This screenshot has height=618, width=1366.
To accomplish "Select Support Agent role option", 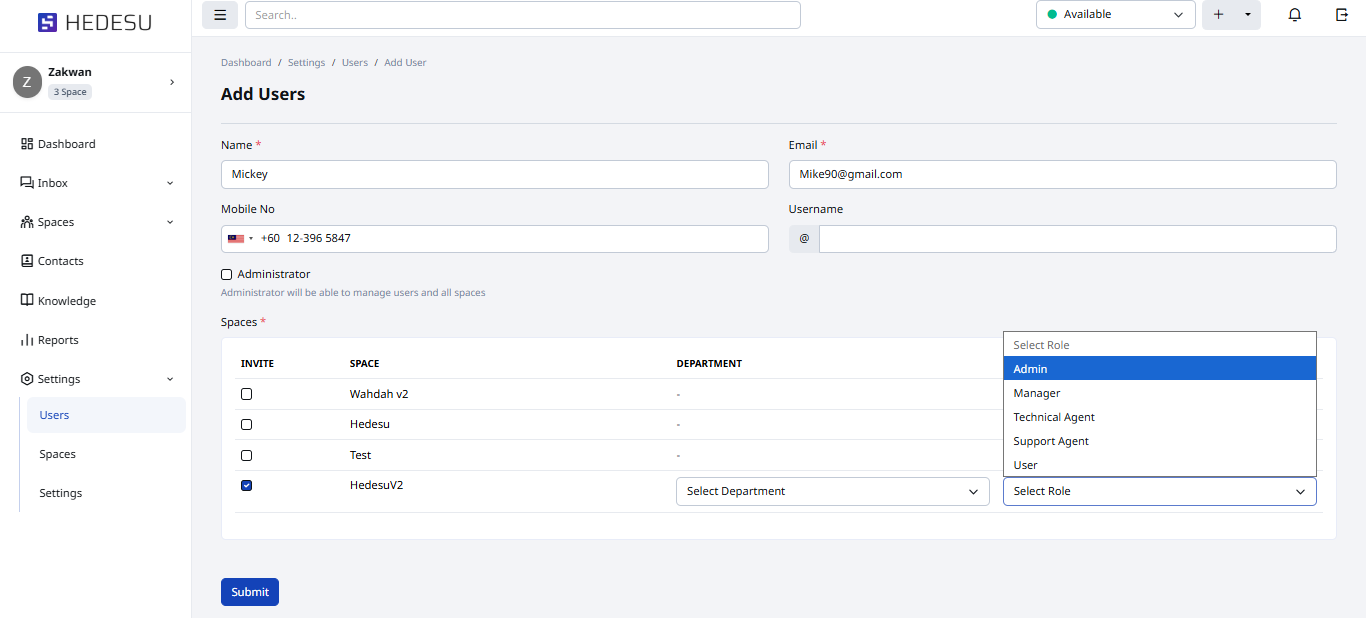I will click(x=1051, y=441).
